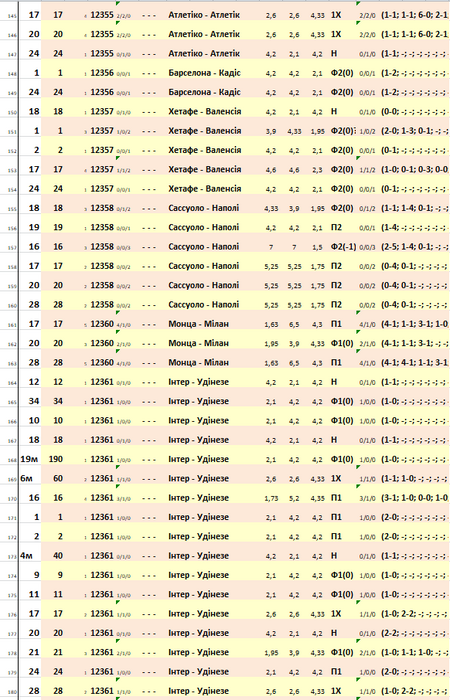Select the '6,5' odds cell in row 161
Image resolution: width=450 pixels, height=700 pixels.
click(x=294, y=324)
